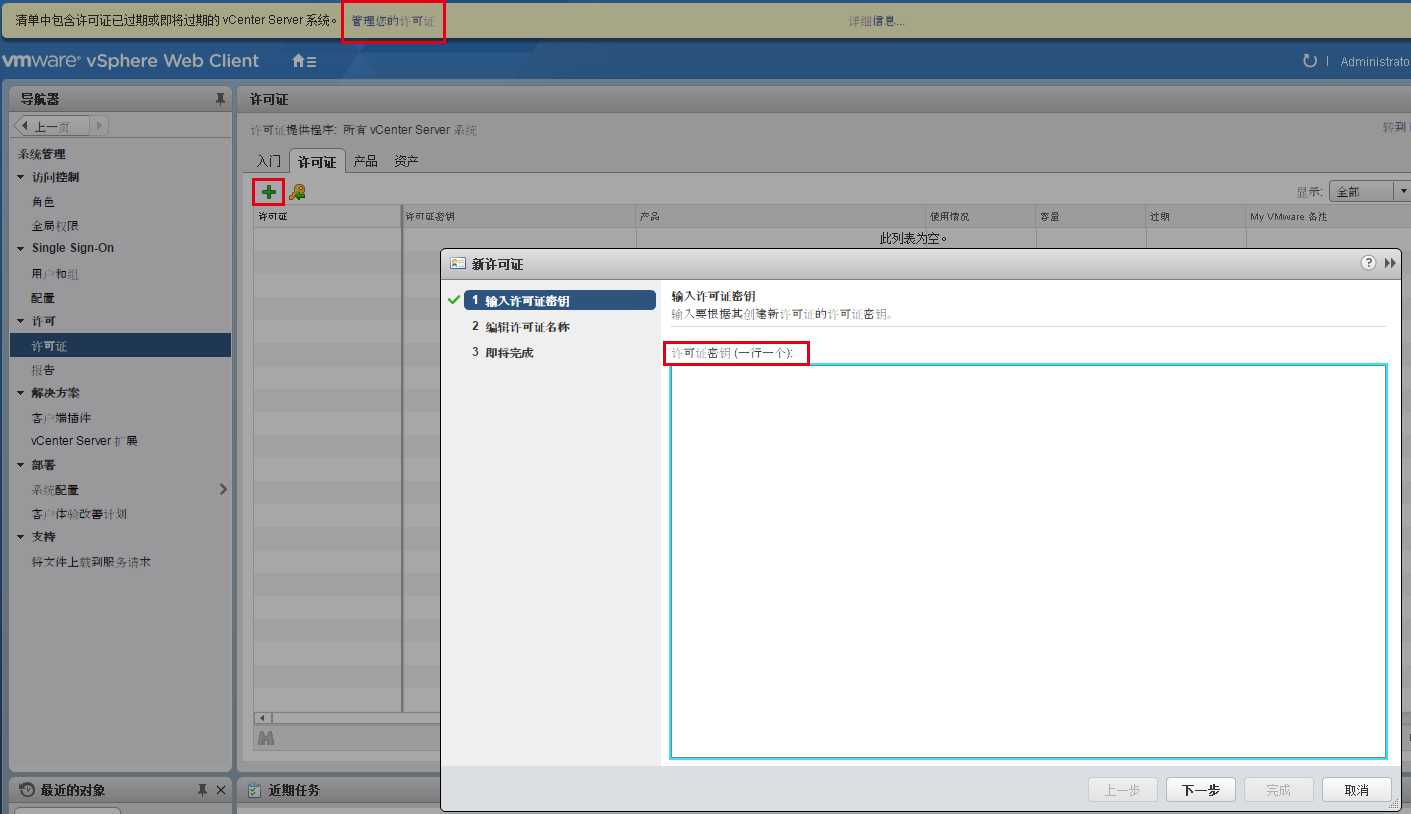The width and height of the screenshot is (1411, 814).
Task: Open 客户体验改善计划 in navigator
Action: 79,513
